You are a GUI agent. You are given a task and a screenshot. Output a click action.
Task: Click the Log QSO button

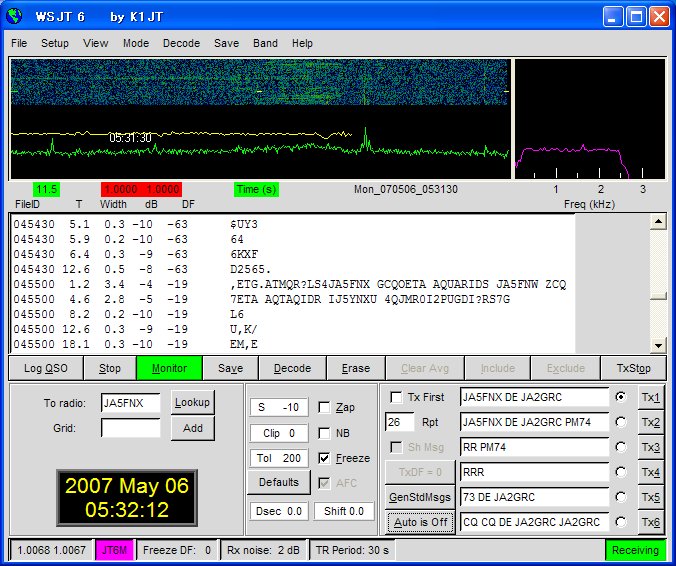(x=46, y=369)
